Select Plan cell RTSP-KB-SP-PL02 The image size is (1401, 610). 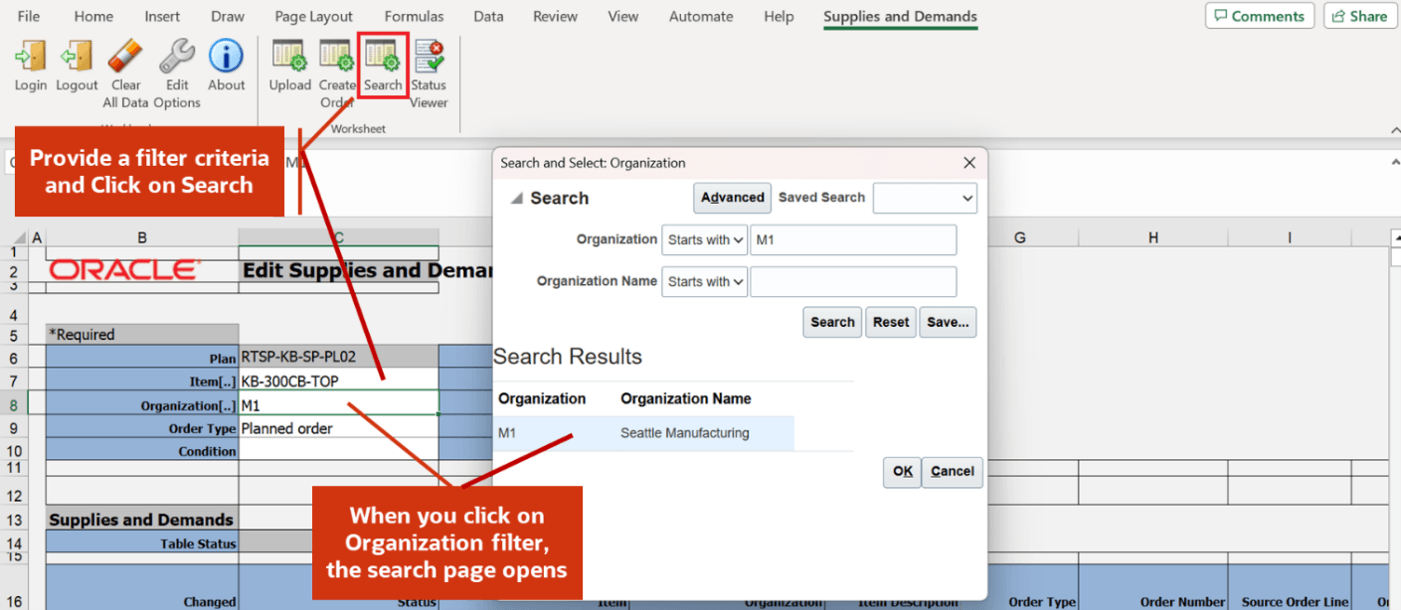pyautogui.click(x=339, y=357)
